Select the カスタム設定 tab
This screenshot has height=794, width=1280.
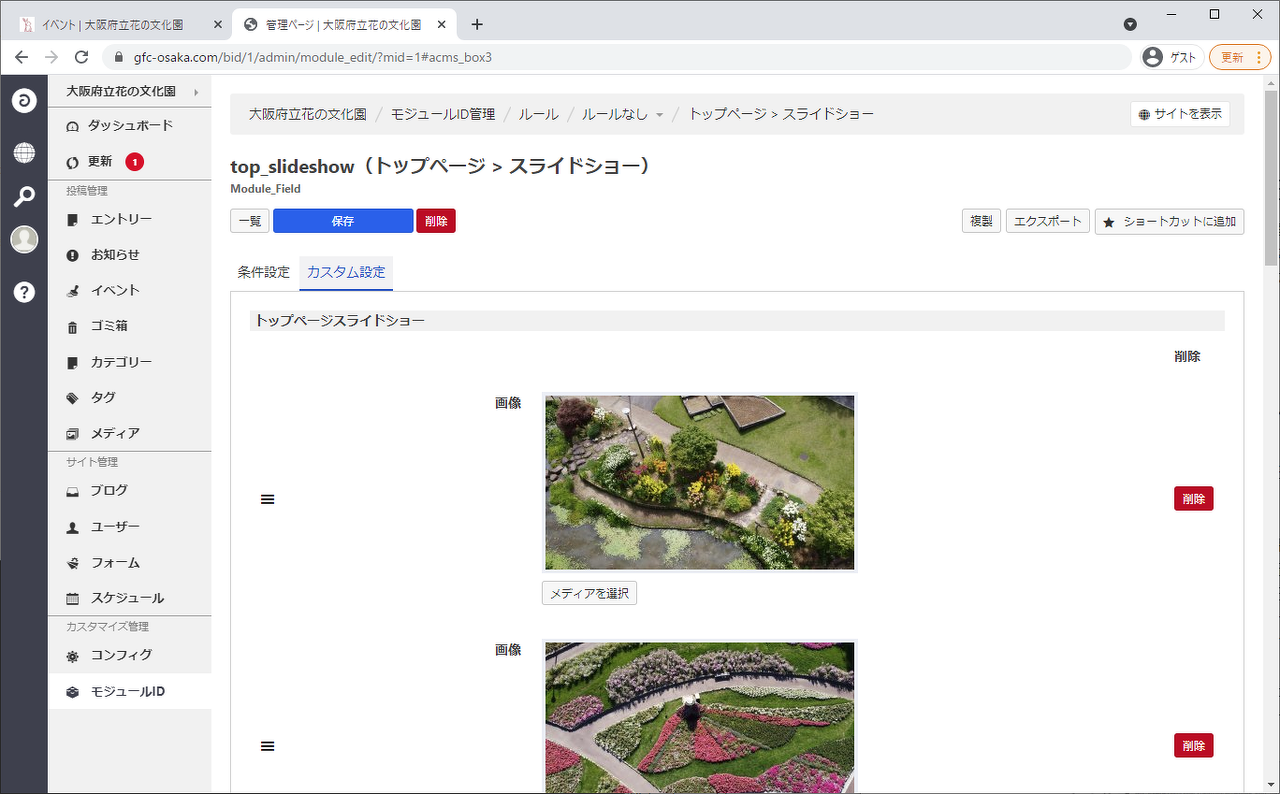coord(346,272)
